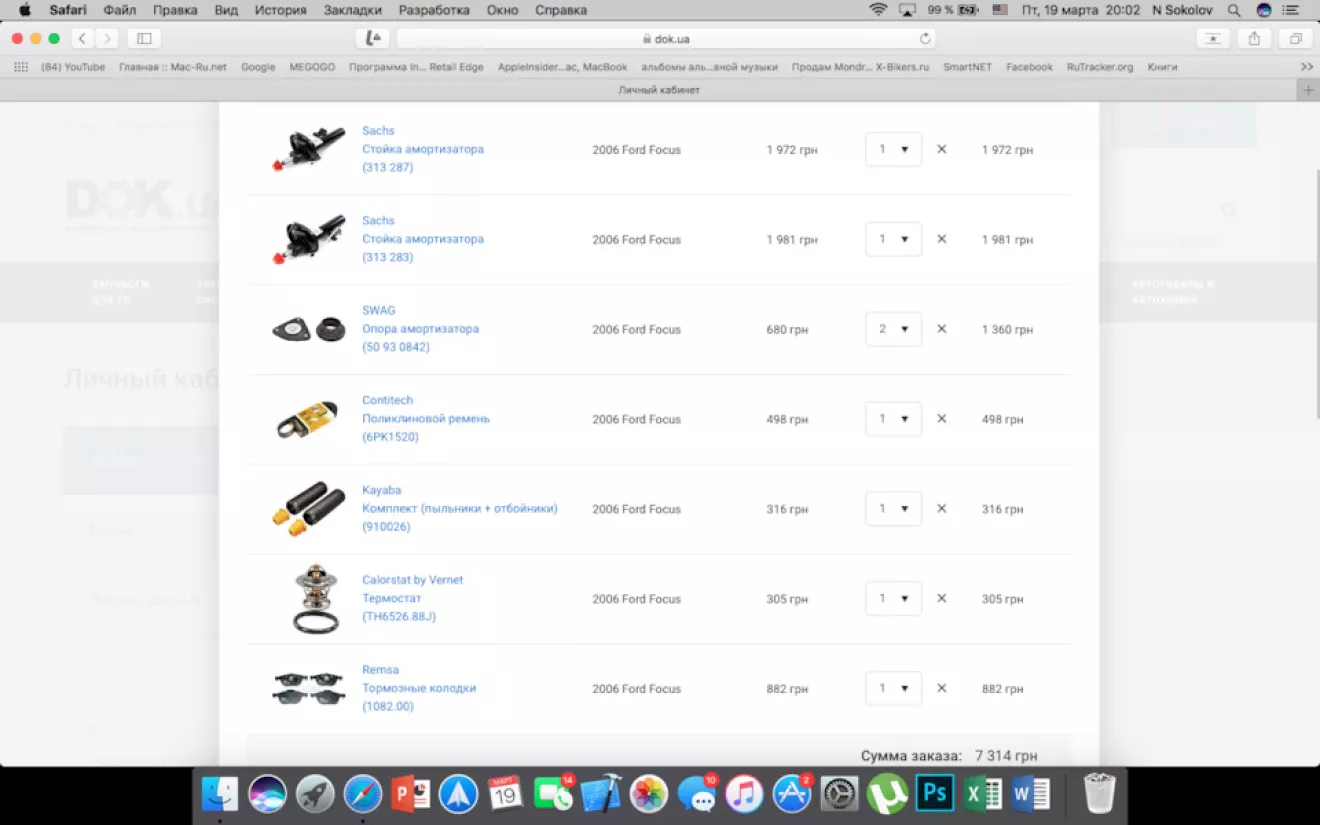Open the Термостат product link
This screenshot has width=1320, height=825.
click(392, 599)
